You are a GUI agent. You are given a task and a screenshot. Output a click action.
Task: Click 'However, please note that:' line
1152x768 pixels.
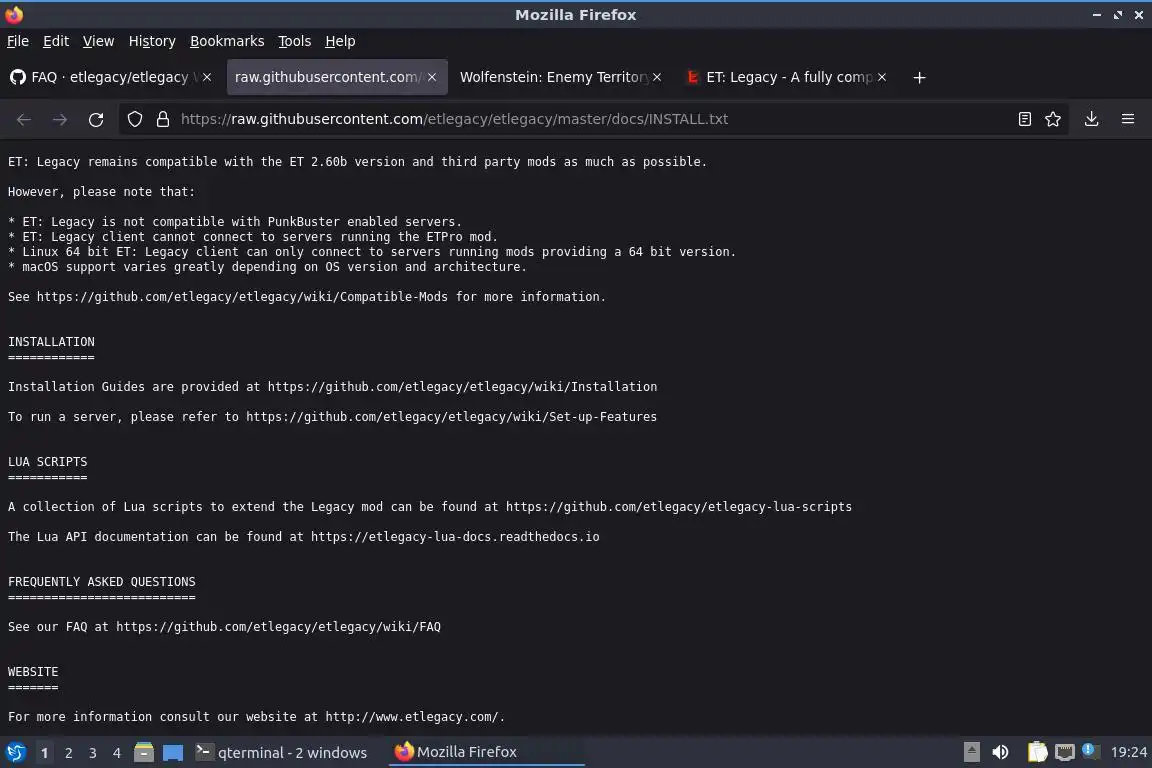pyautogui.click(x=101, y=192)
